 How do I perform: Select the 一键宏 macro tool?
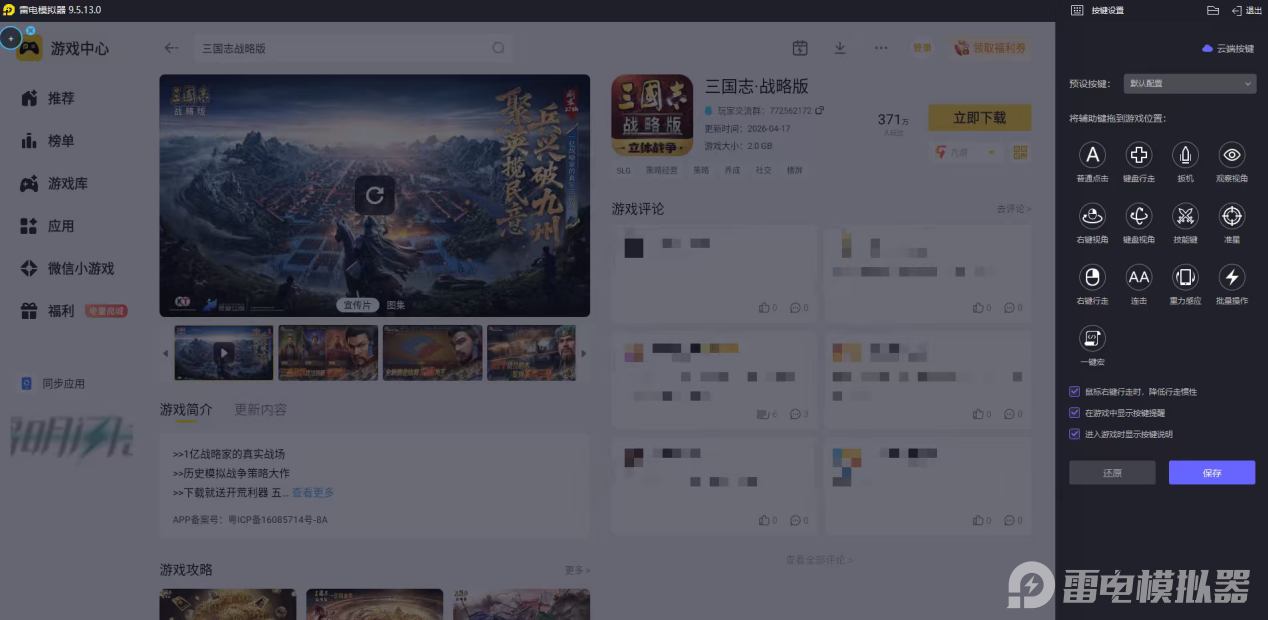coord(1092,338)
